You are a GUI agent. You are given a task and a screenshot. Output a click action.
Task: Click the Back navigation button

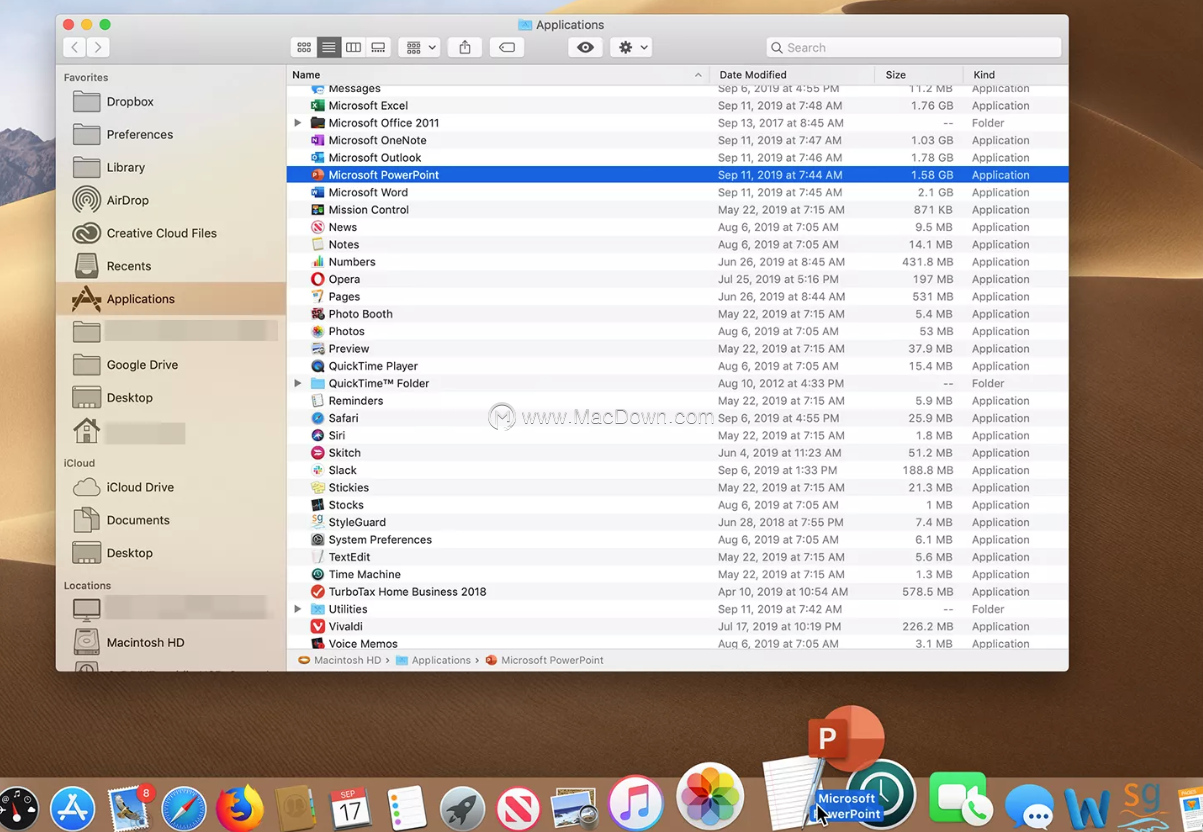[74, 47]
